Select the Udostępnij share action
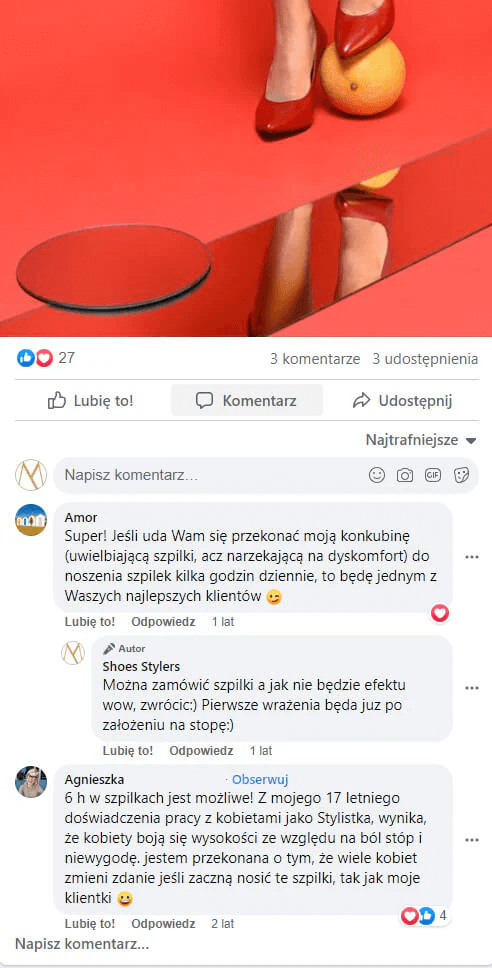 (x=402, y=401)
